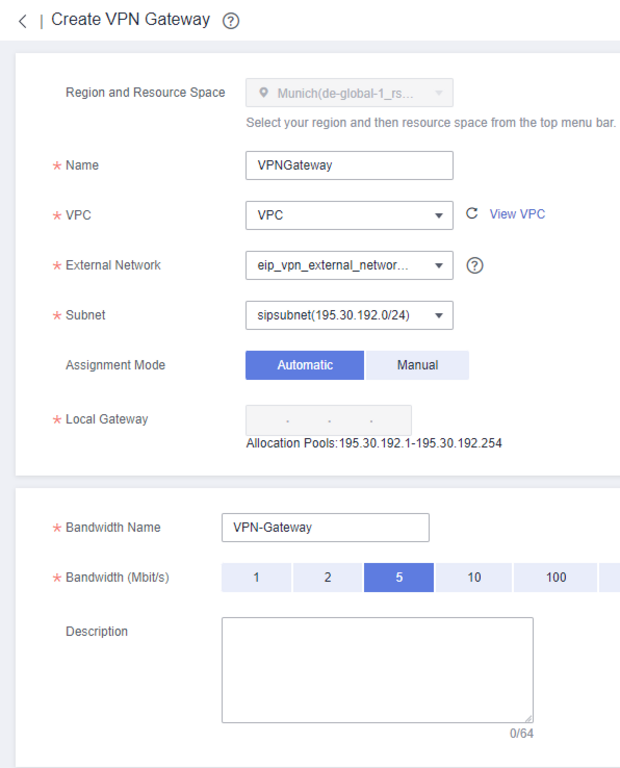Click the Name field containing VPNGateway

click(x=348, y=165)
